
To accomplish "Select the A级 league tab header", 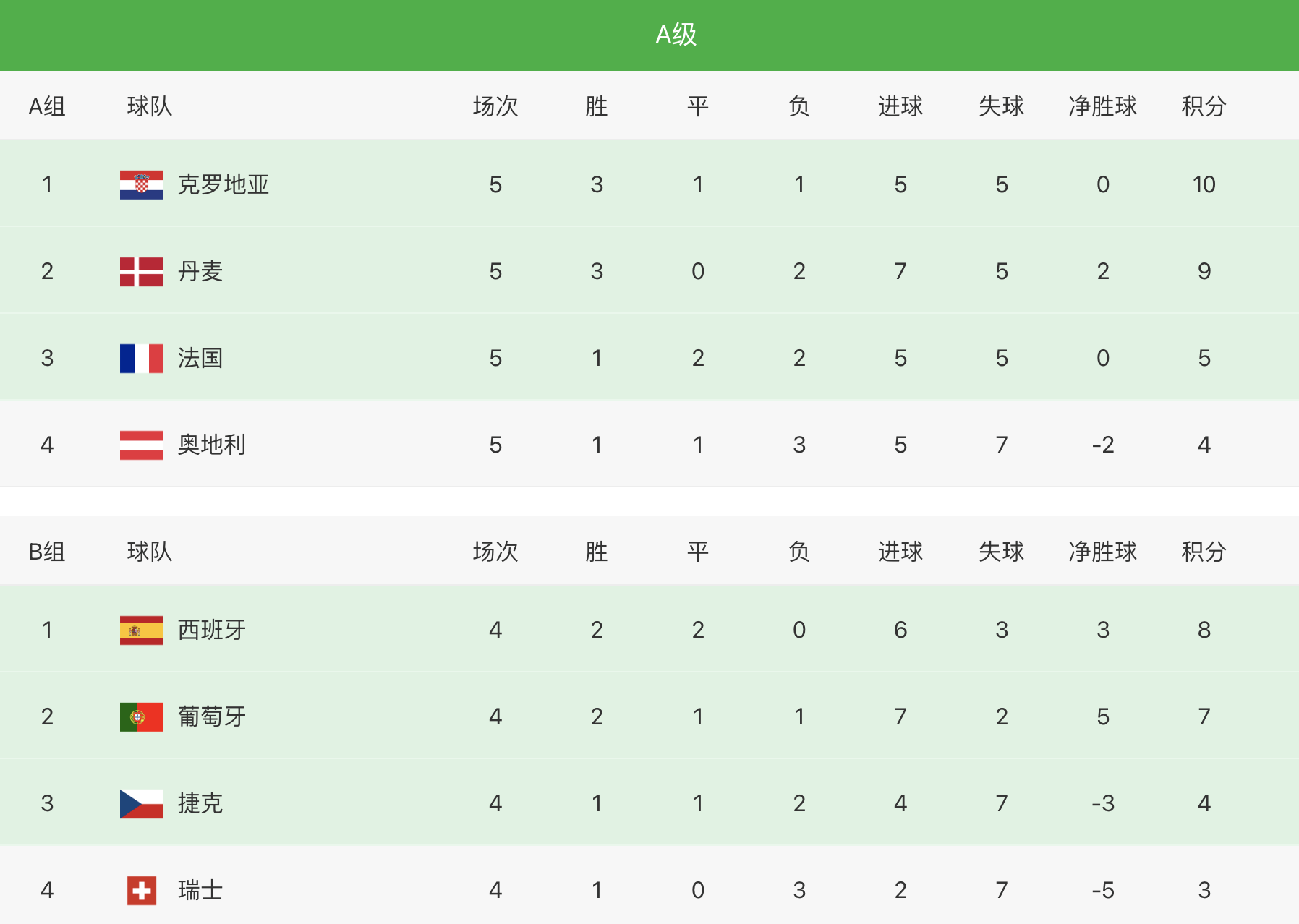I will pos(676,35).
